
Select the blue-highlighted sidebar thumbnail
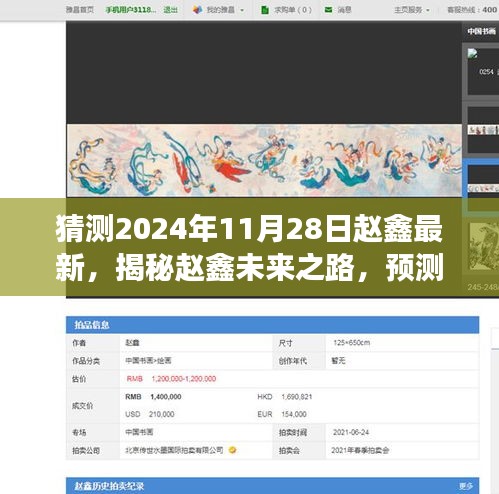[x=482, y=188]
